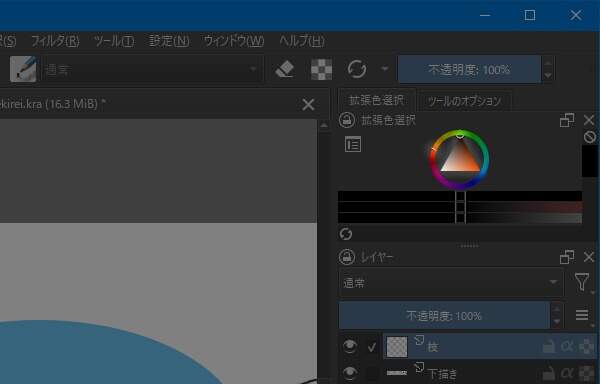This screenshot has height=384, width=600.
Task: Pick a hue on the color ring
Action: click(486, 159)
